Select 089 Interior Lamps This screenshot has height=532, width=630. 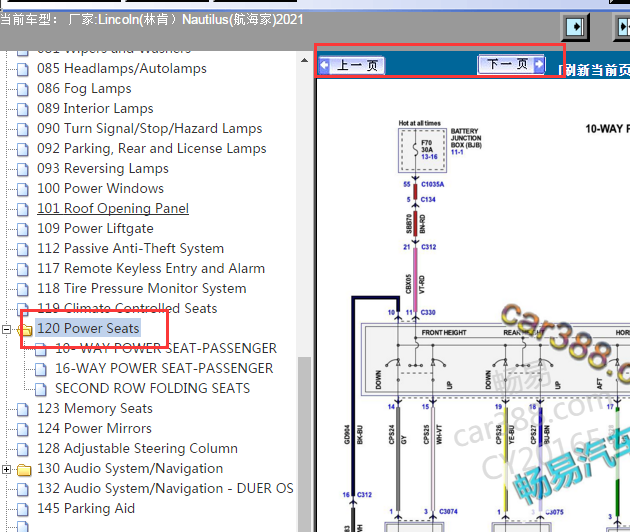click(95, 108)
